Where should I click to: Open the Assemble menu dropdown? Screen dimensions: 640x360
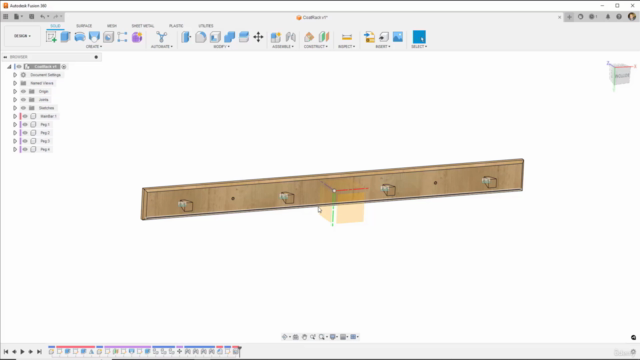[x=283, y=47]
